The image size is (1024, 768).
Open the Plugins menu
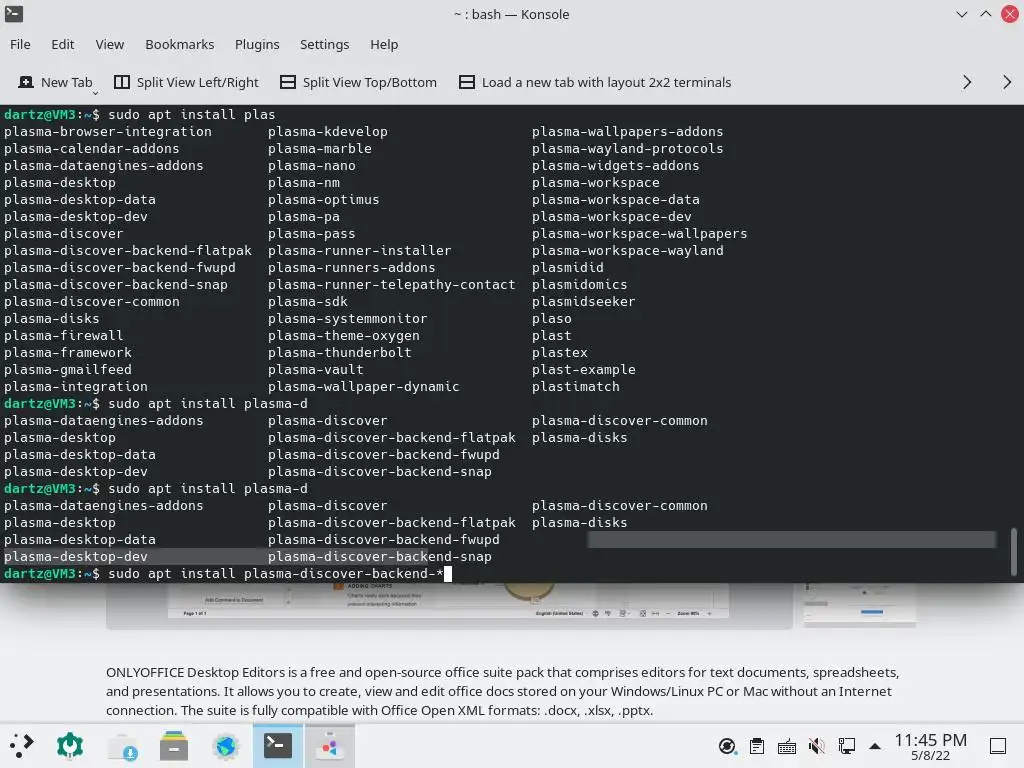tap(257, 44)
